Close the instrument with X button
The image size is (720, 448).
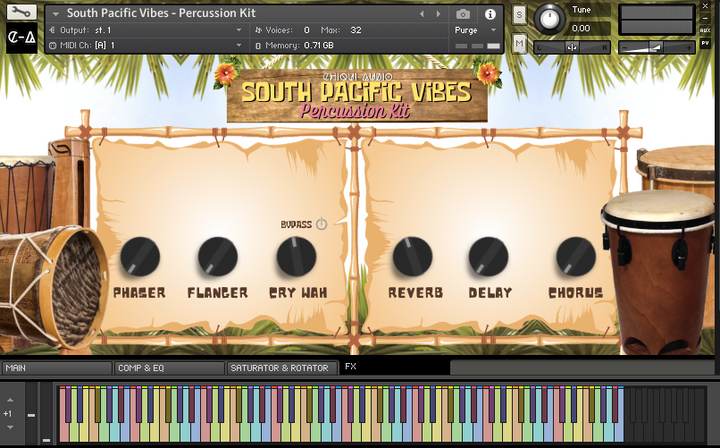(x=705, y=6)
